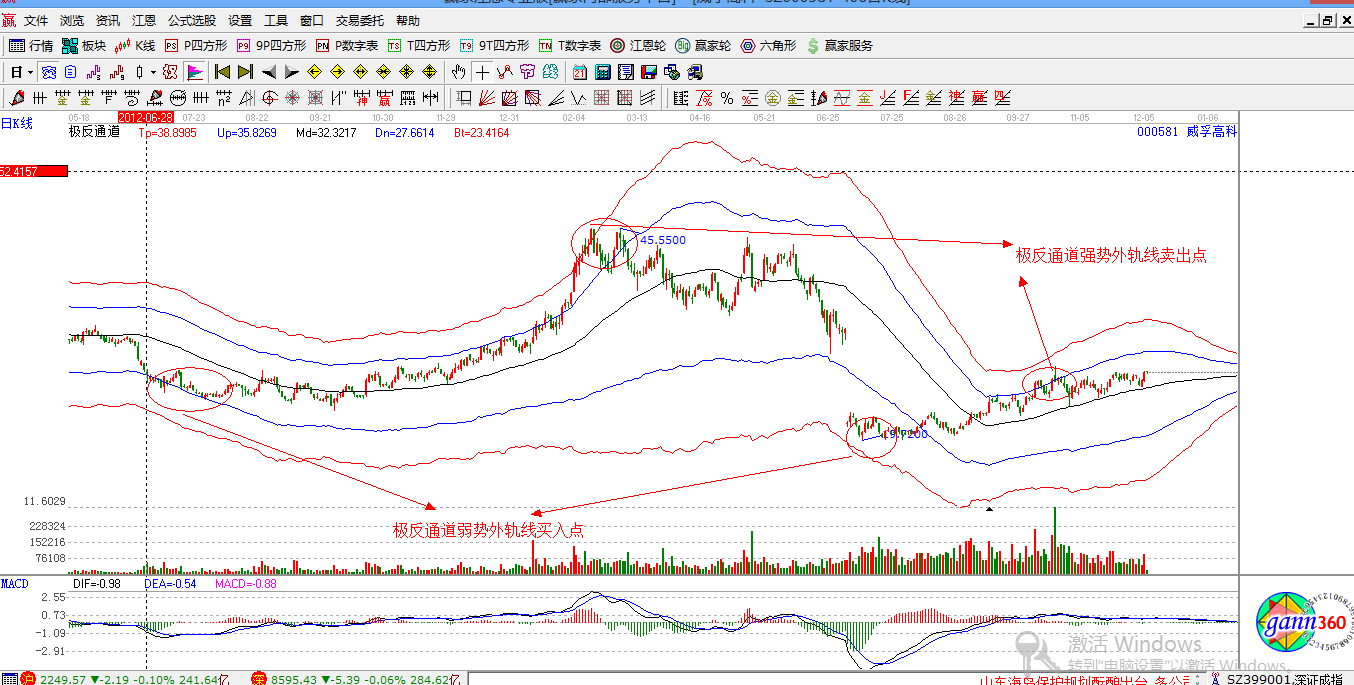Jump to first bar with skip-start arrow
Screen dimensions: 1354x685
click(222, 72)
